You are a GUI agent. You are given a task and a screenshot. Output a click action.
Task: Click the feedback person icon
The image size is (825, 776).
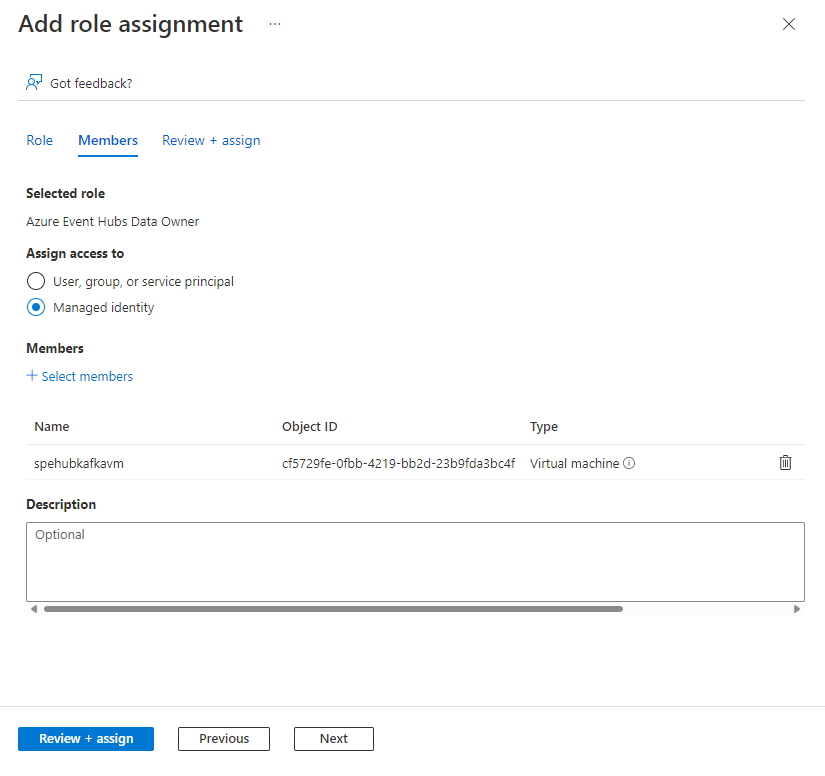[34, 82]
